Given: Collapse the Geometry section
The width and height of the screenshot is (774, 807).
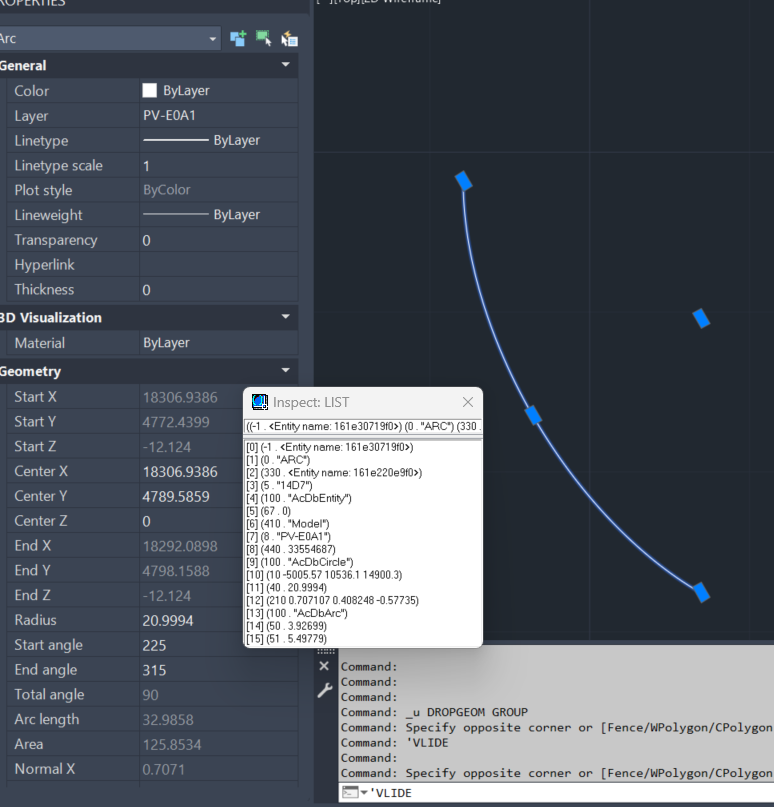Looking at the screenshot, I should (x=287, y=371).
